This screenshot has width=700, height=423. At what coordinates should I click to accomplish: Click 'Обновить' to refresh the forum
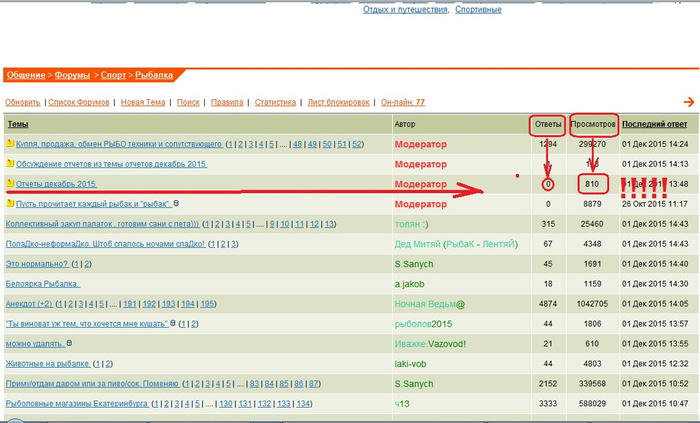(x=22, y=102)
